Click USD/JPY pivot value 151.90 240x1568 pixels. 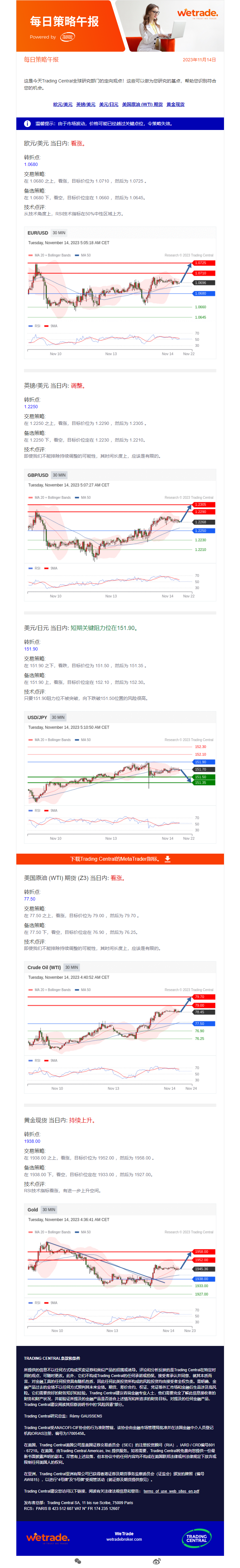tap(31, 649)
